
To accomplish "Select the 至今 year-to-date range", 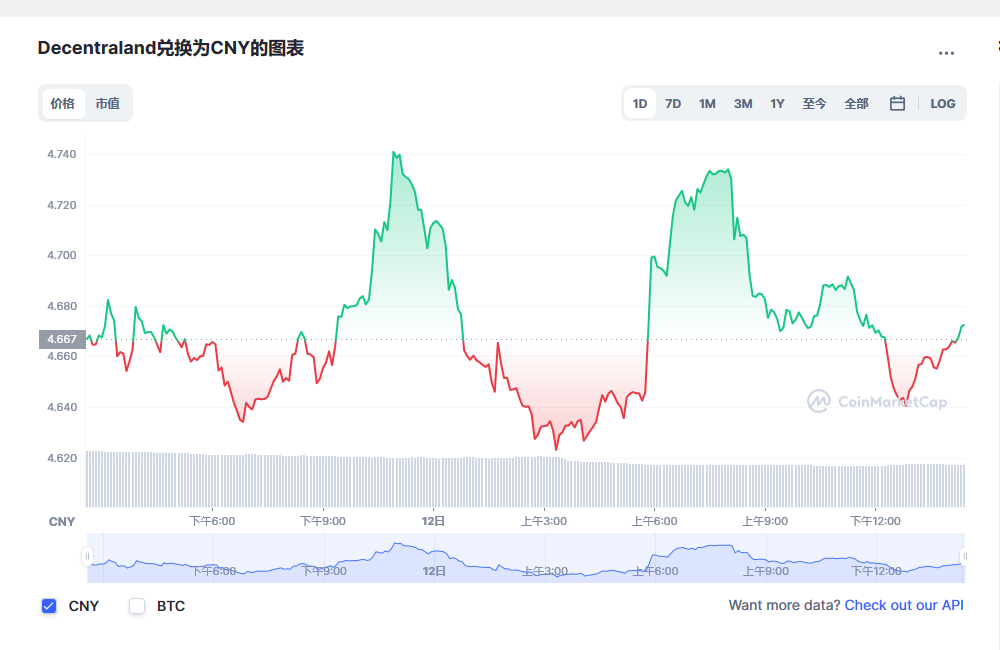I will (x=814, y=103).
